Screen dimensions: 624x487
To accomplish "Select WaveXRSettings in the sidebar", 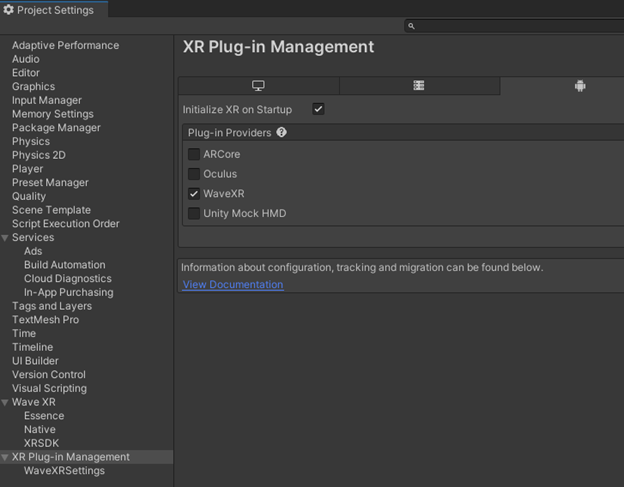I will pyautogui.click(x=64, y=471).
